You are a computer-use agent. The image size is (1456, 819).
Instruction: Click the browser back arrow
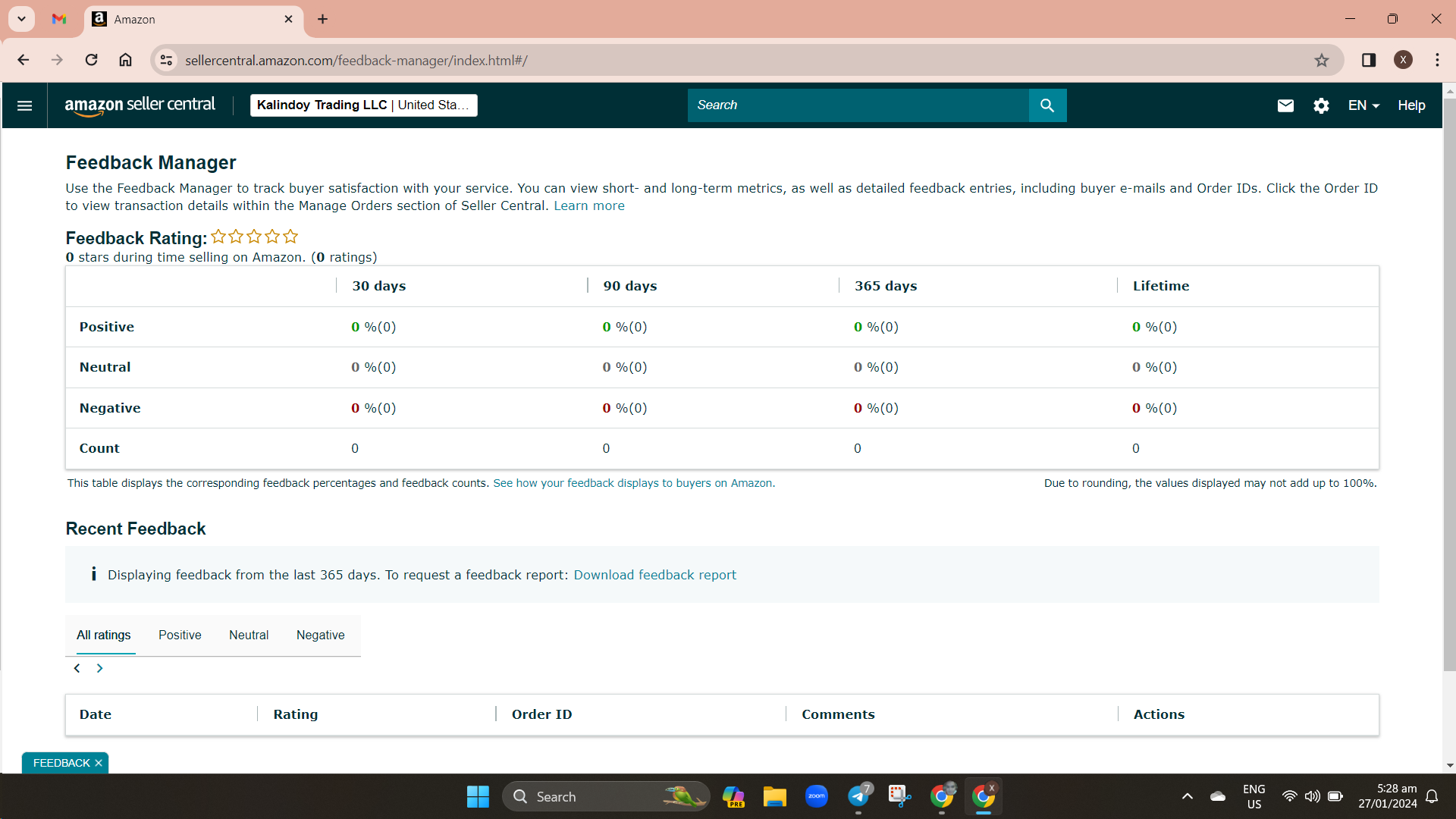click(23, 60)
